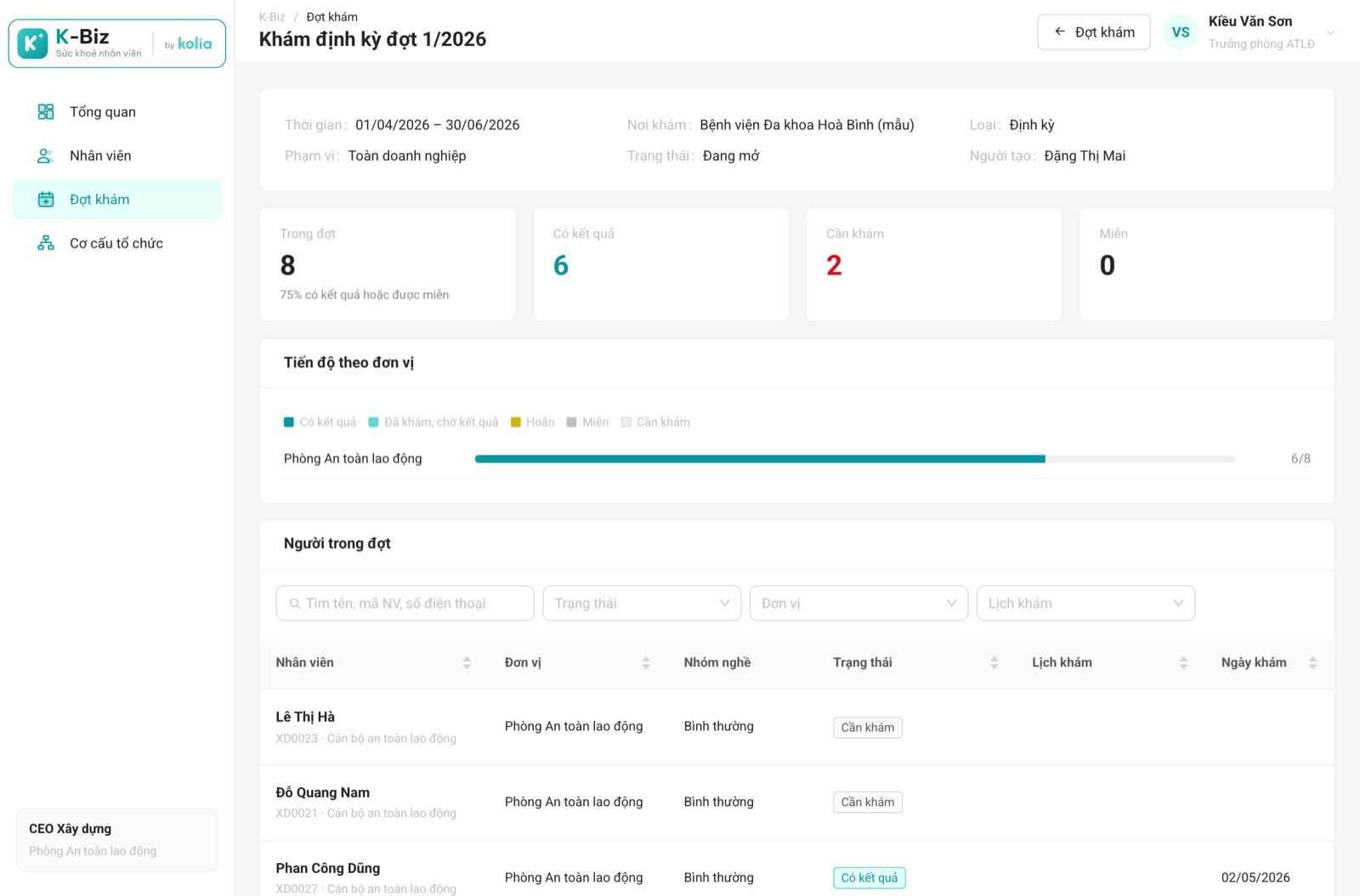Click the Trong đợt stat card
This screenshot has width=1360, height=896.
[x=388, y=264]
